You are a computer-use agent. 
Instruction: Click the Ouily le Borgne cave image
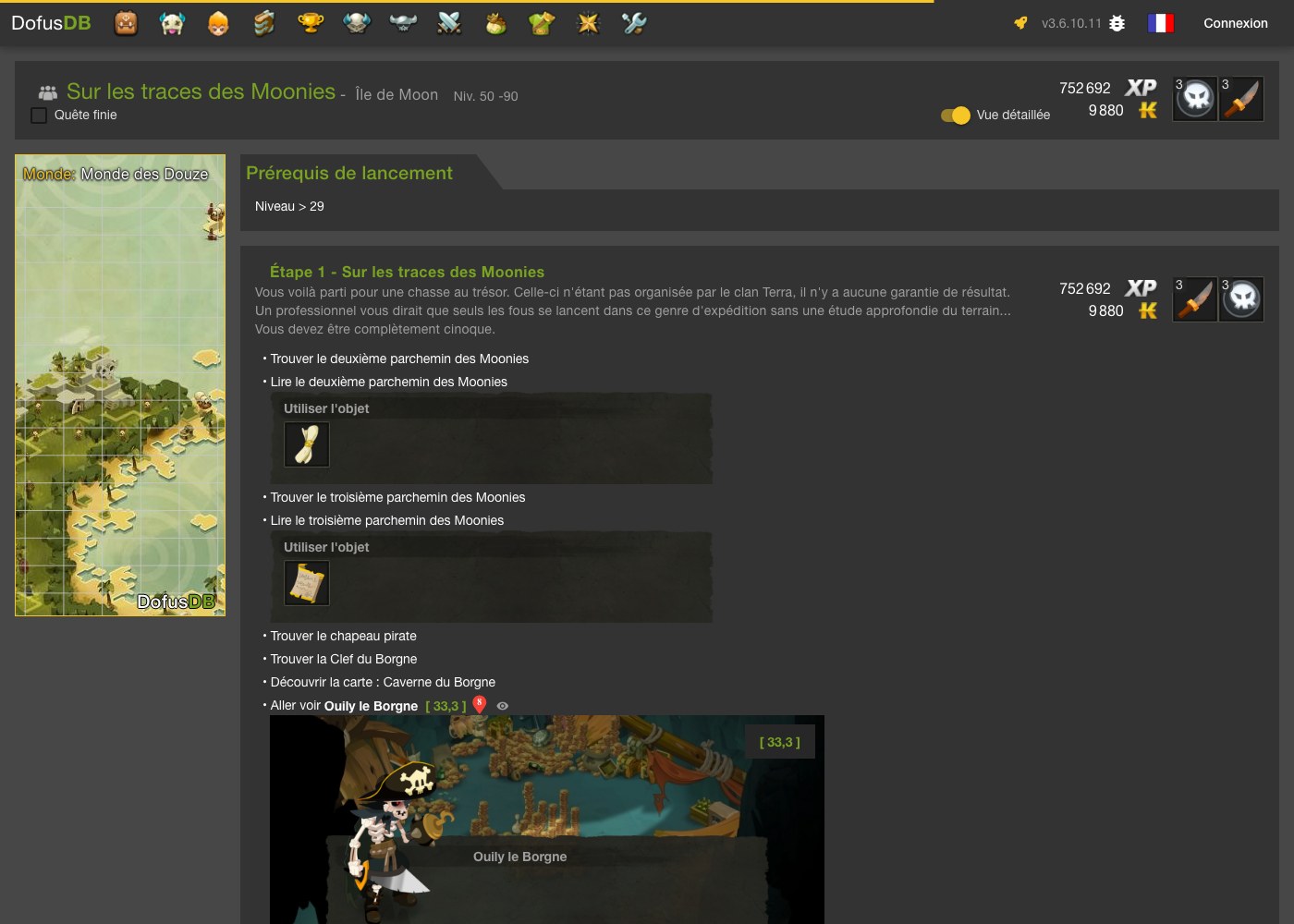[x=547, y=820]
